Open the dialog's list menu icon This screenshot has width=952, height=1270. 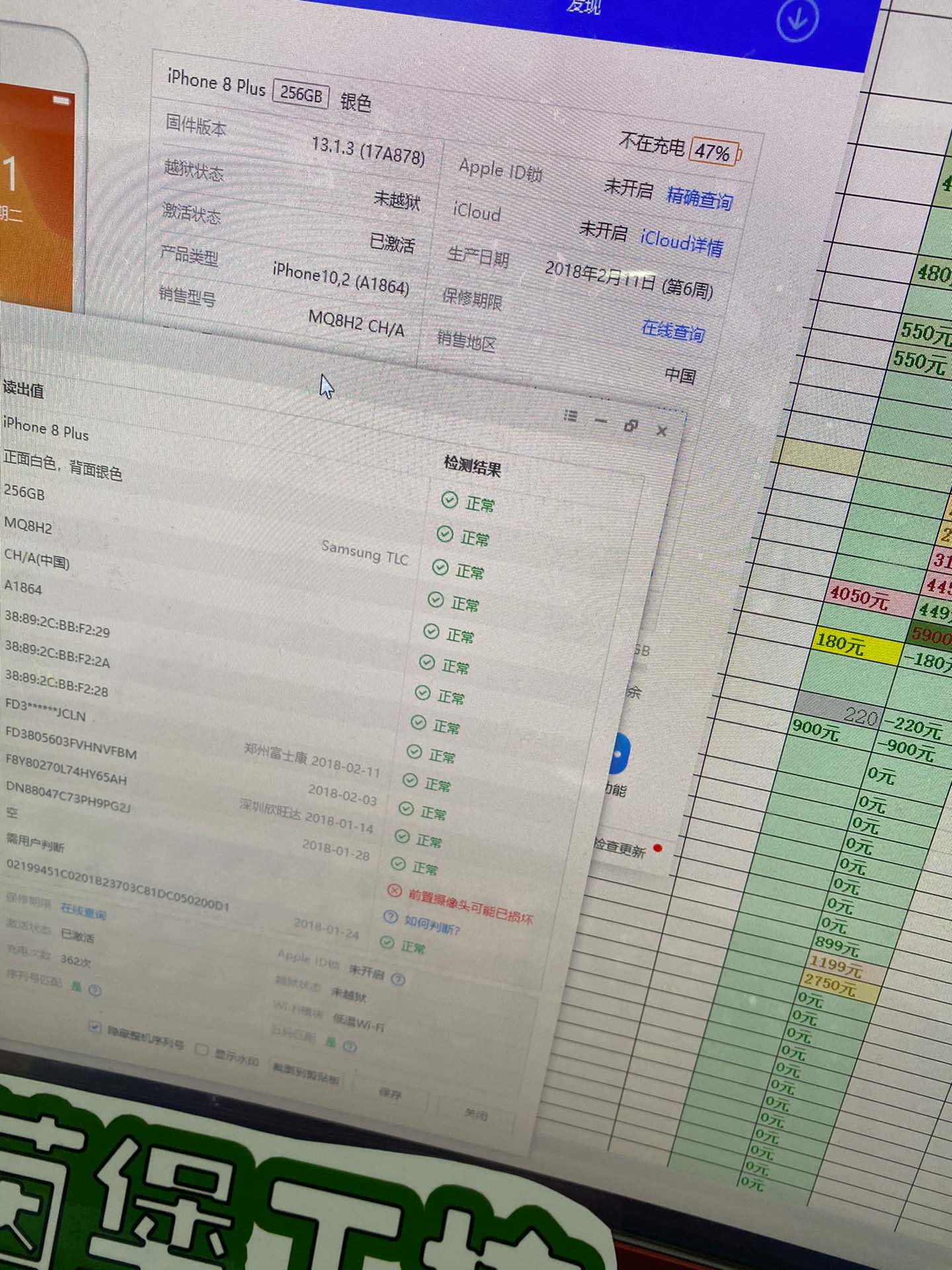pos(571,415)
